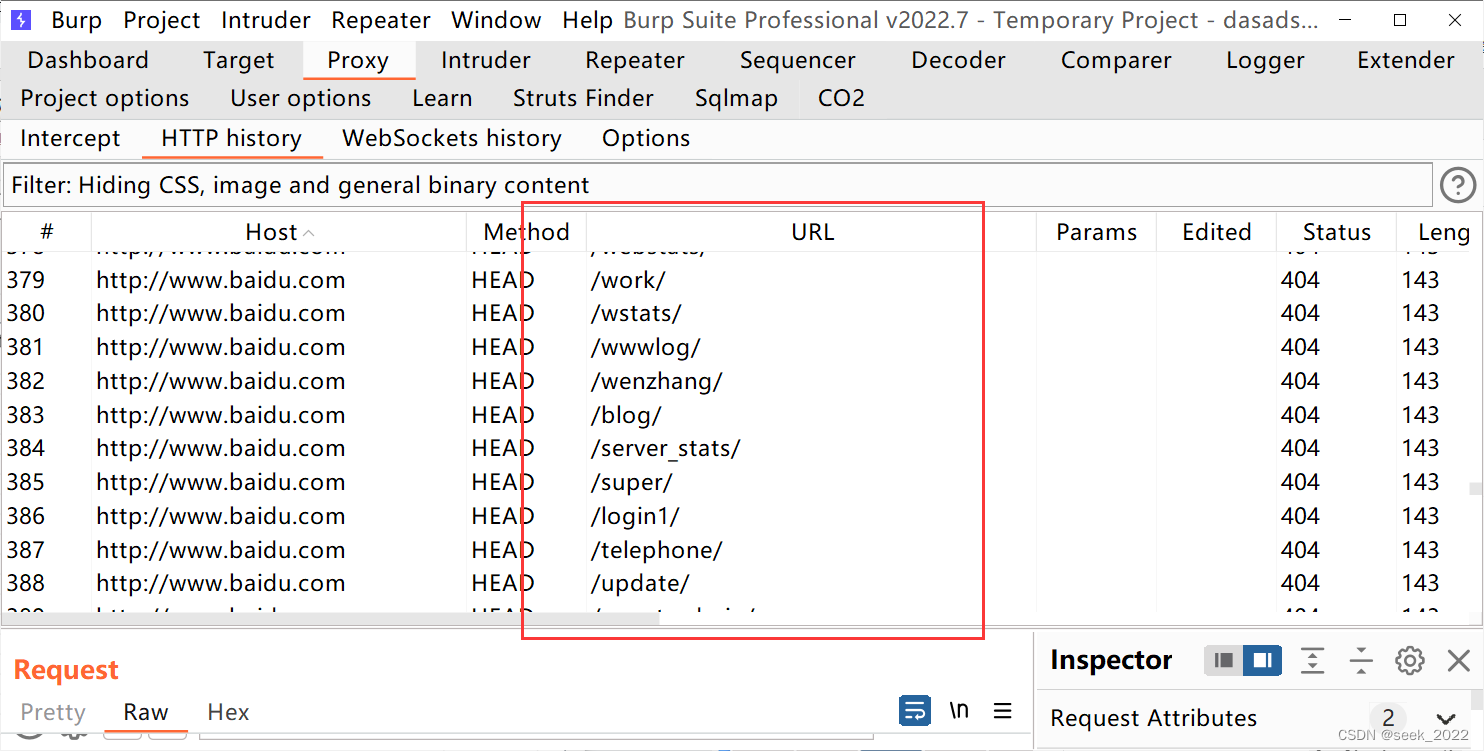
Task: Select the /wenzhang/ URL entry
Action: tap(656, 381)
